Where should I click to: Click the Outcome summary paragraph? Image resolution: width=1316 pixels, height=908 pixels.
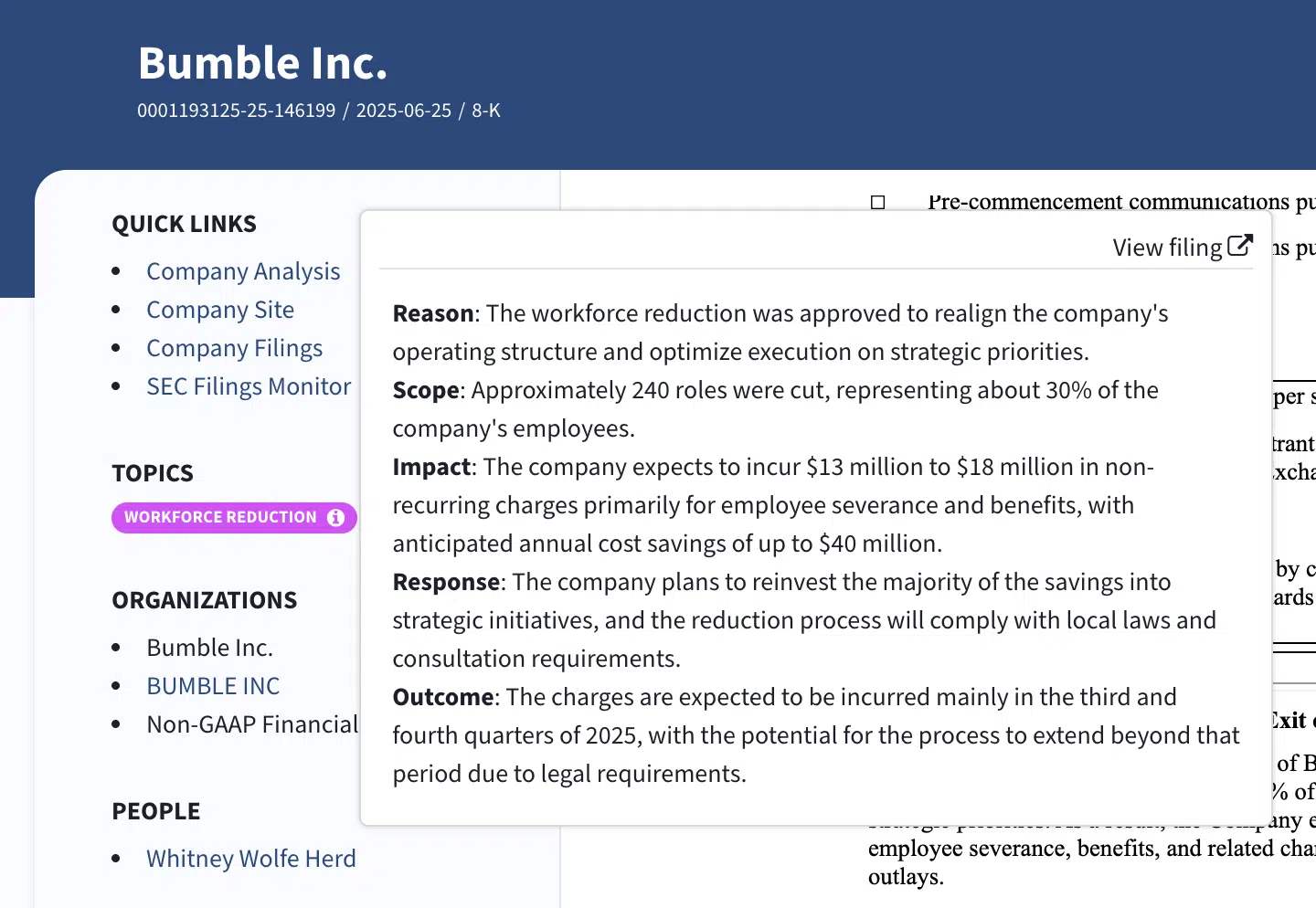point(815,735)
